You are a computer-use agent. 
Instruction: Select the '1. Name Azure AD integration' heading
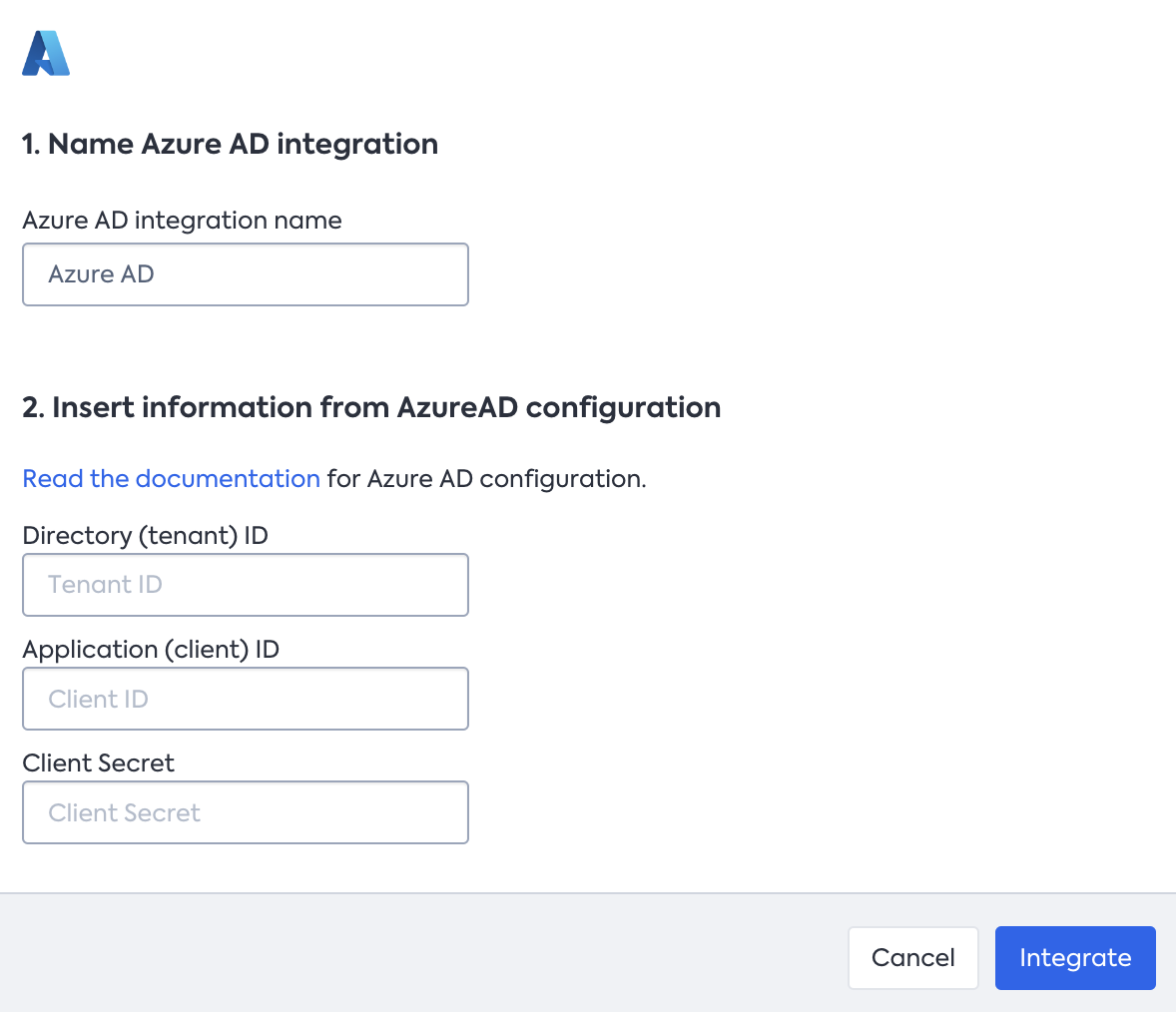231,144
